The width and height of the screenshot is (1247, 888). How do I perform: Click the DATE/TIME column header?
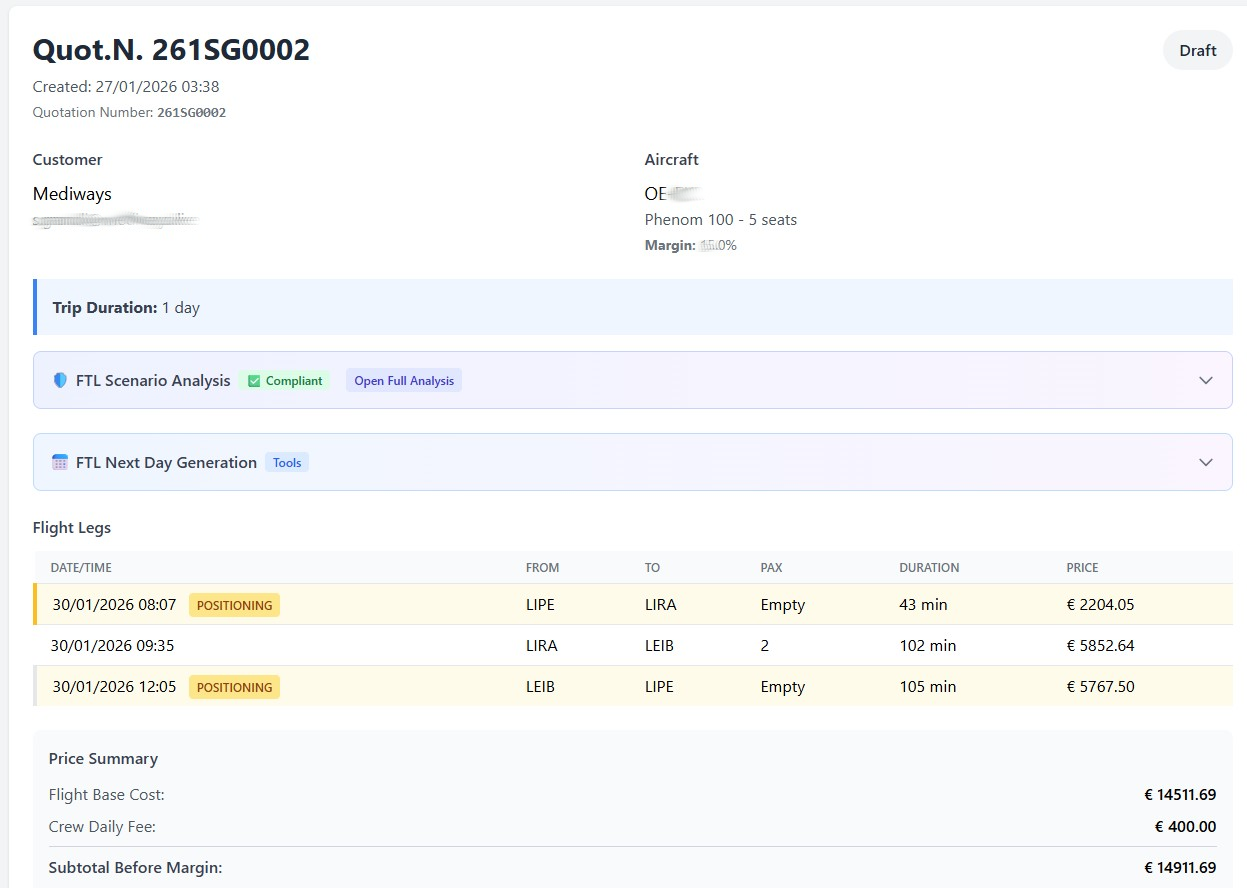(x=81, y=568)
